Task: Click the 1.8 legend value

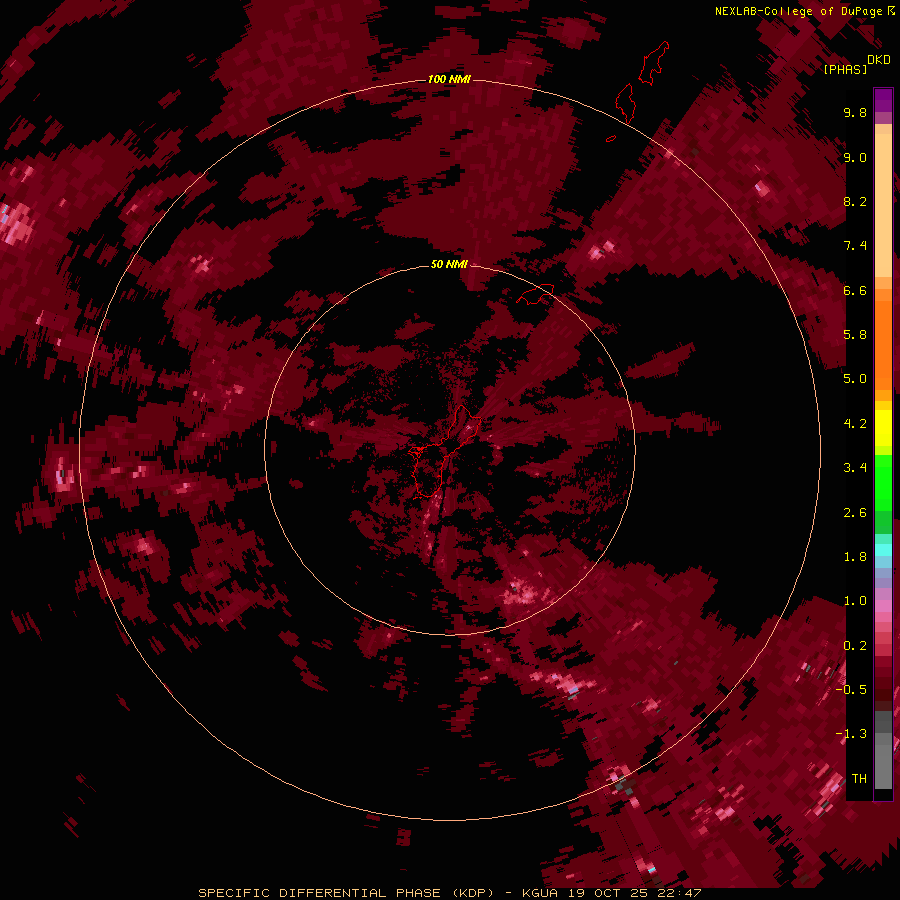Action: point(855,557)
